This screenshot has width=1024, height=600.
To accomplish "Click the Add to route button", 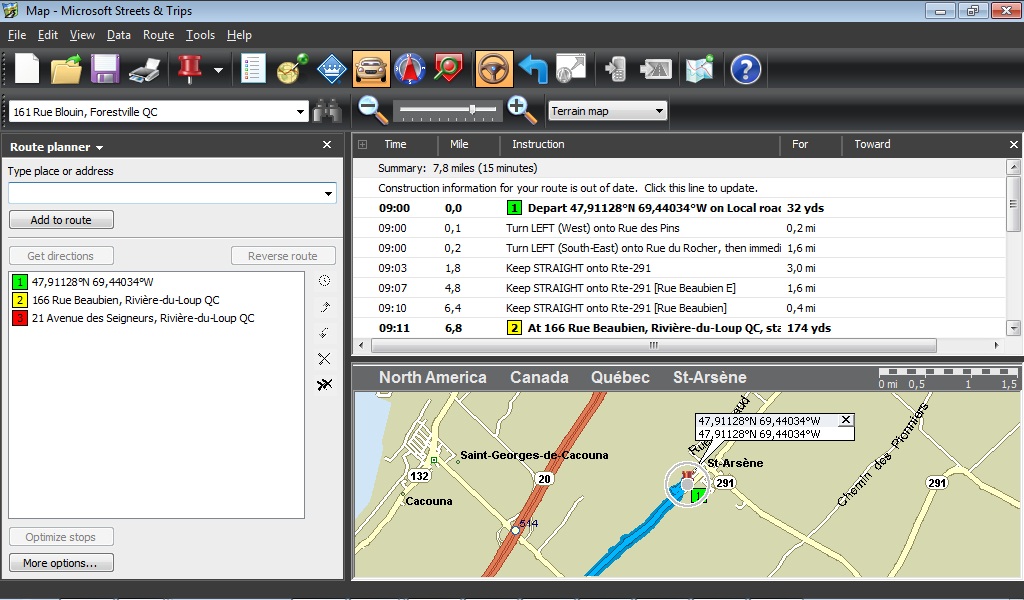I will pyautogui.click(x=61, y=220).
